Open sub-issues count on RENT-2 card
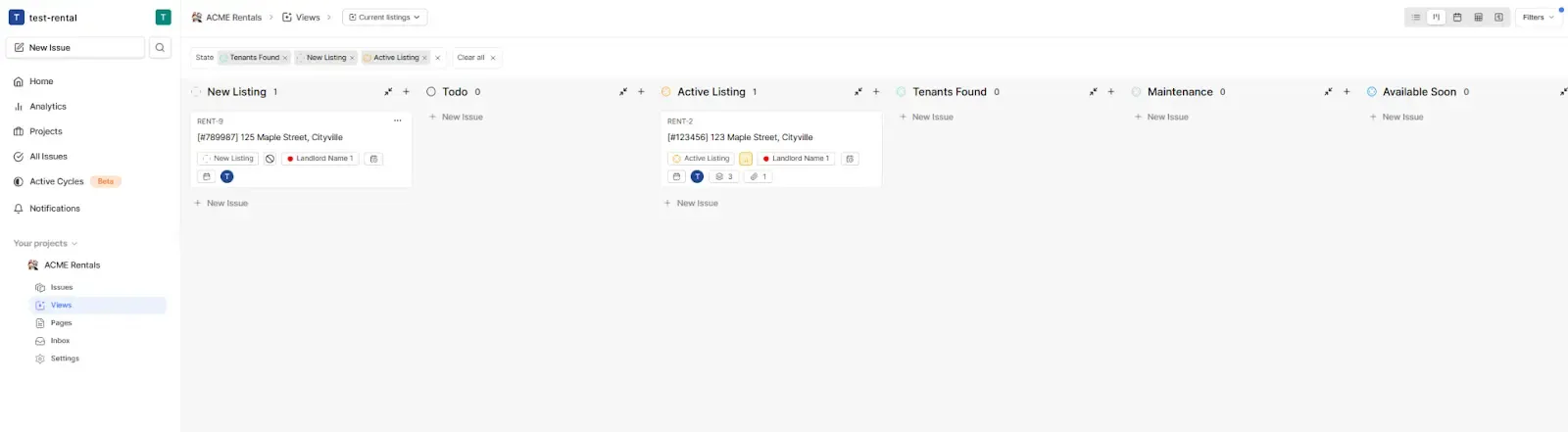Viewport: 1568px width, 432px height. [724, 176]
